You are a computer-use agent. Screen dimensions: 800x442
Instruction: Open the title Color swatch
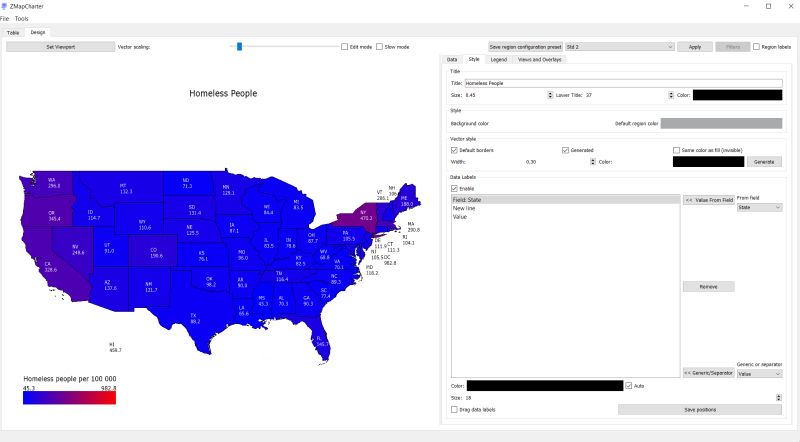[737, 95]
